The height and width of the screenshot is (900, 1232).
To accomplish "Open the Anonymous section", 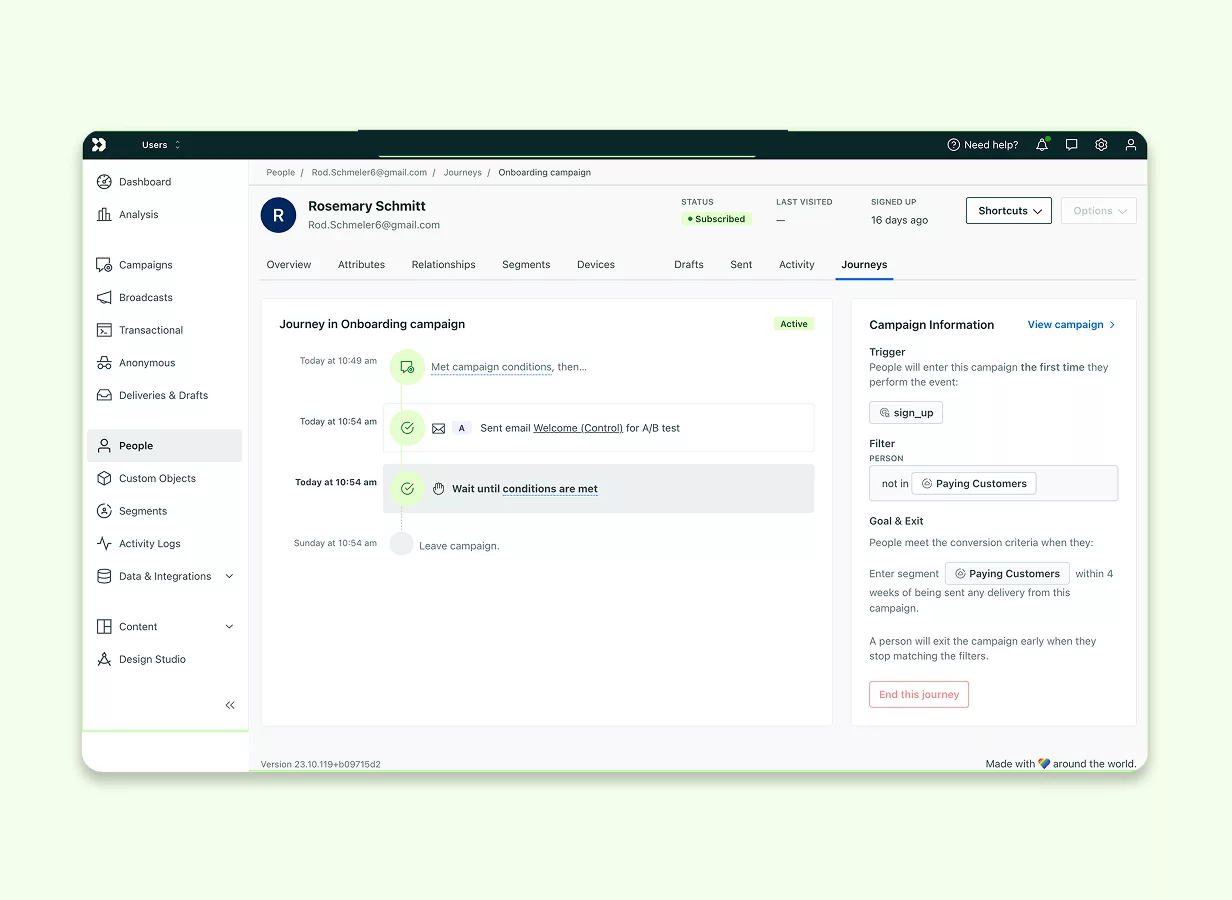I will coord(146,362).
